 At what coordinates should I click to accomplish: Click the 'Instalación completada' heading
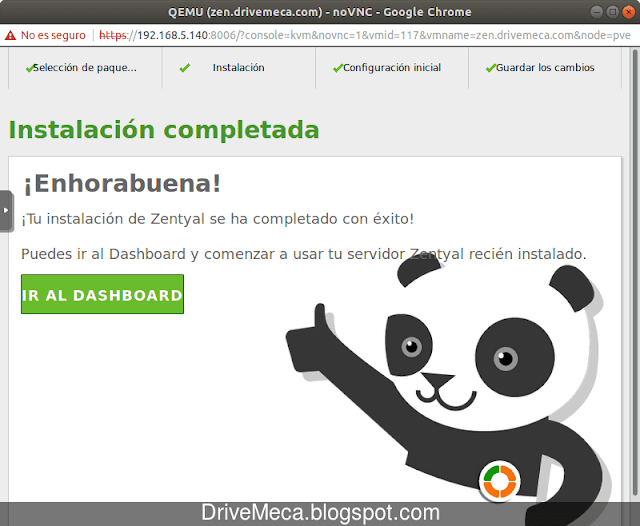click(x=164, y=130)
